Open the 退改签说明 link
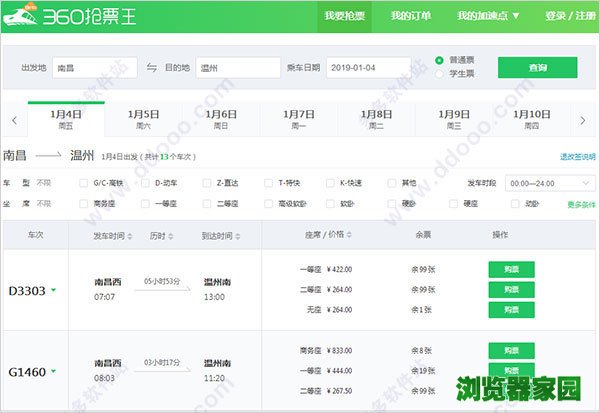This screenshot has height=413, width=600. tap(577, 157)
